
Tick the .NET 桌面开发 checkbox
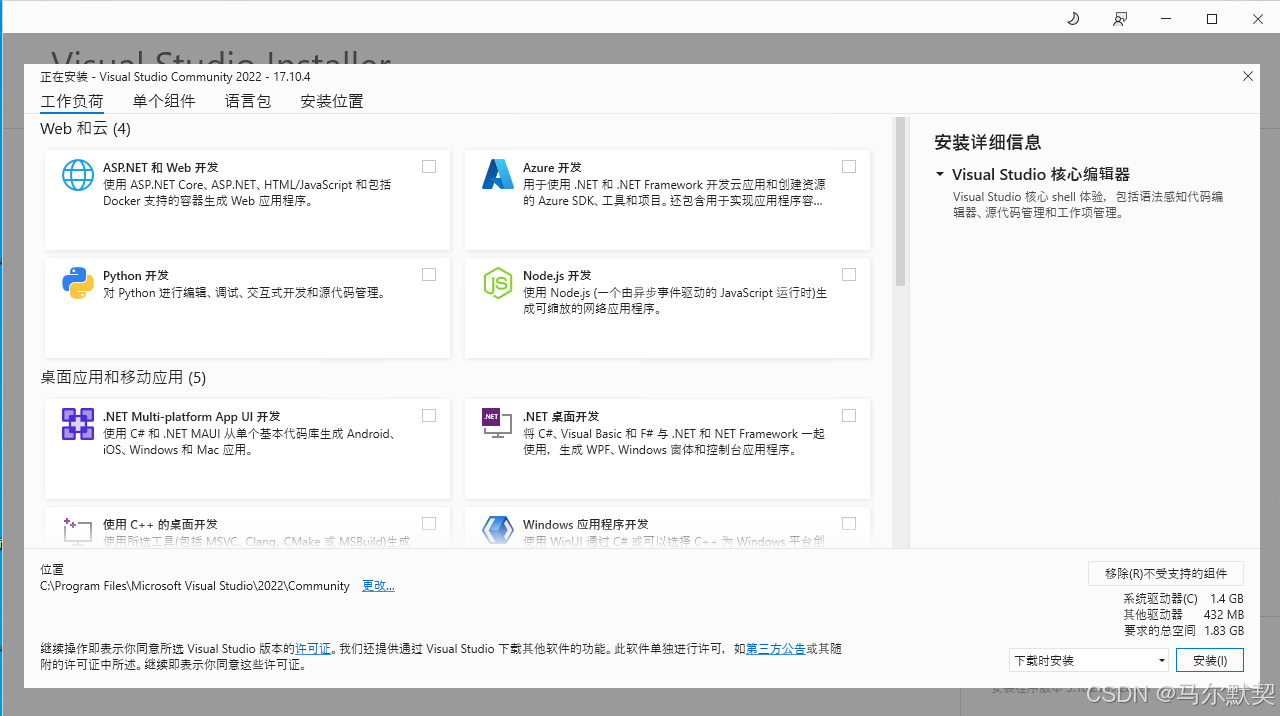[849, 416]
